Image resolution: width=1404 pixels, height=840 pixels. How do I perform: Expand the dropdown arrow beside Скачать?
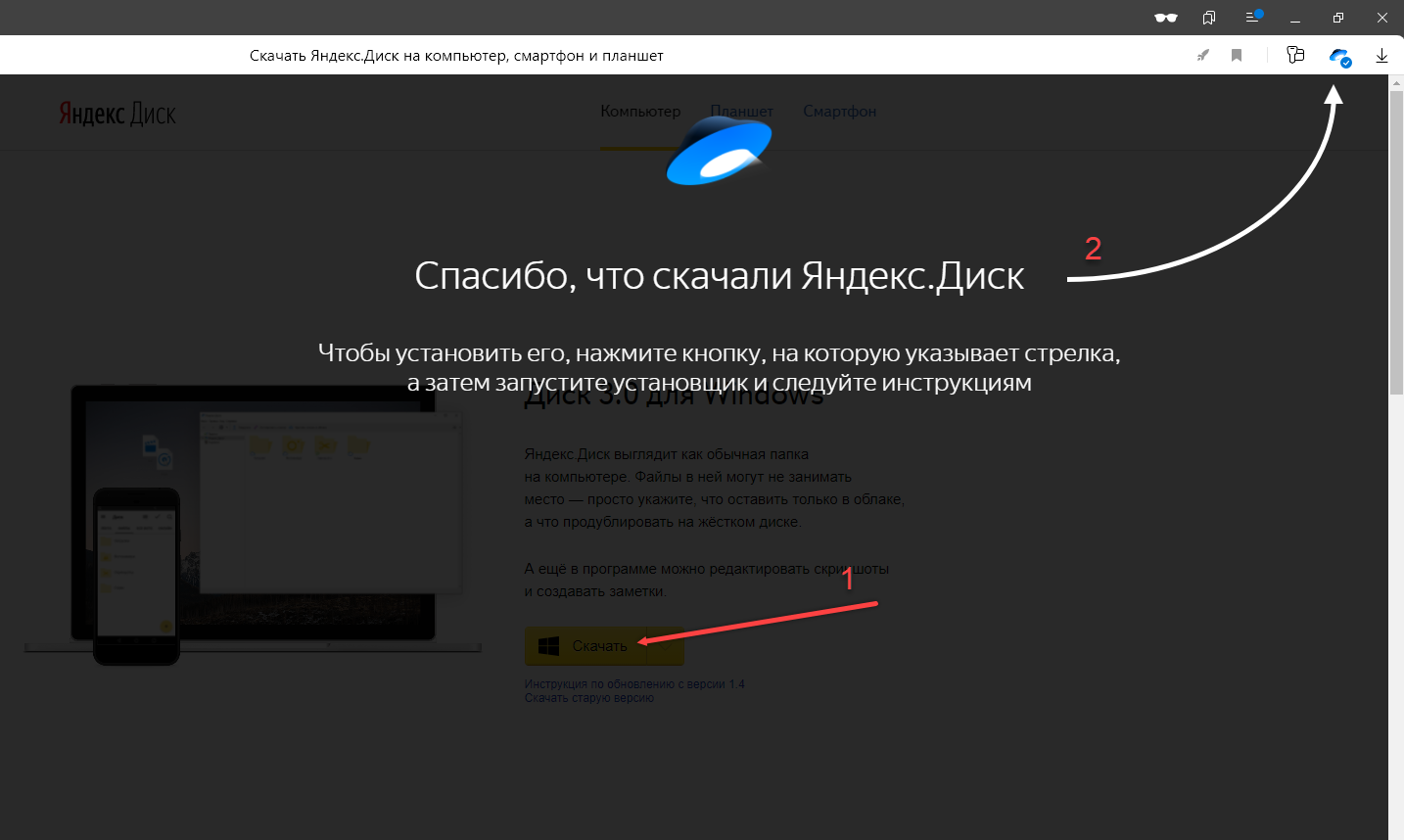point(666,646)
